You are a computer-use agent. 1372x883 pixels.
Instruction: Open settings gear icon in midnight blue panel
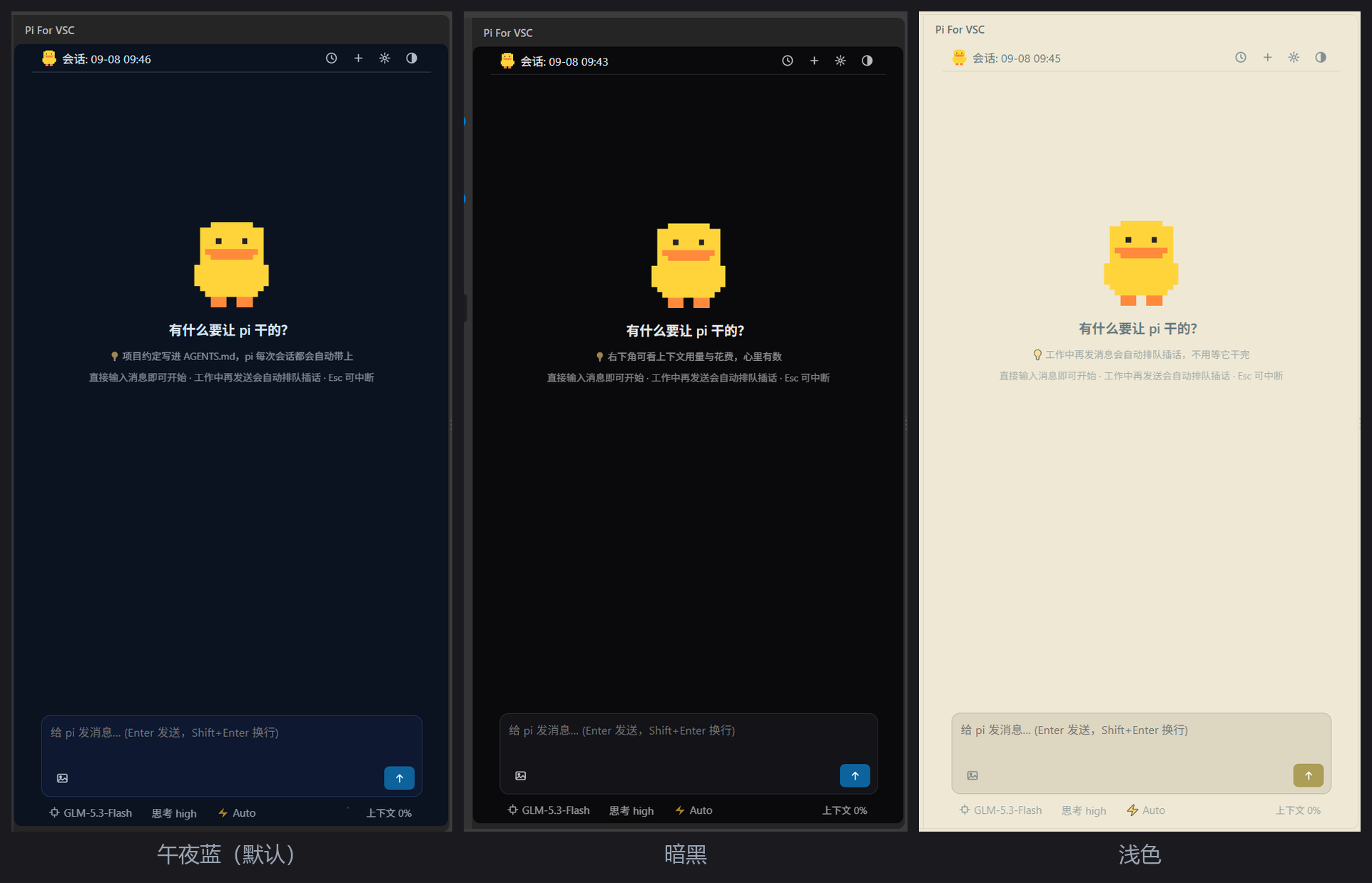click(385, 58)
